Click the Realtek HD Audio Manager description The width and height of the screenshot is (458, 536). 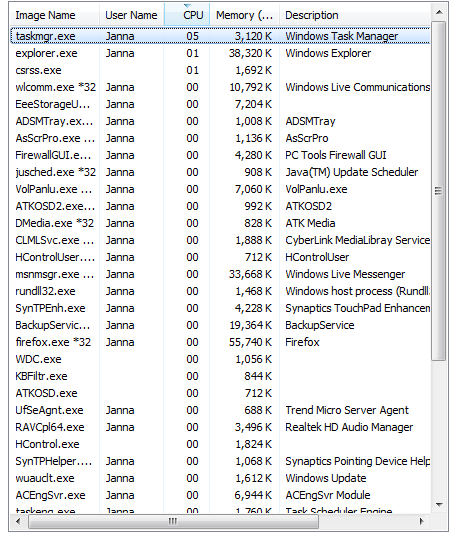pos(349,427)
